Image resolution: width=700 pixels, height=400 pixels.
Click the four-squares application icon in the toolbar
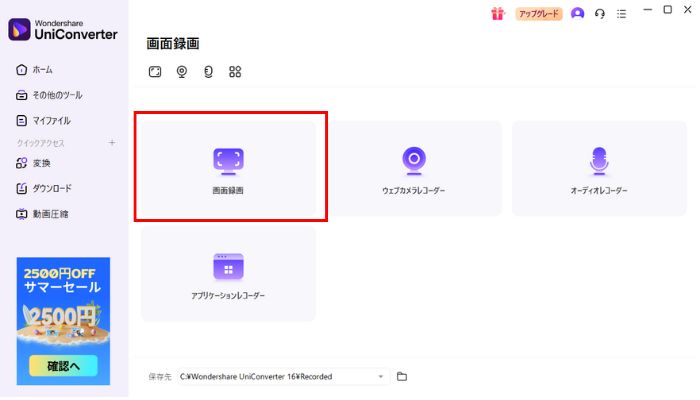point(235,72)
